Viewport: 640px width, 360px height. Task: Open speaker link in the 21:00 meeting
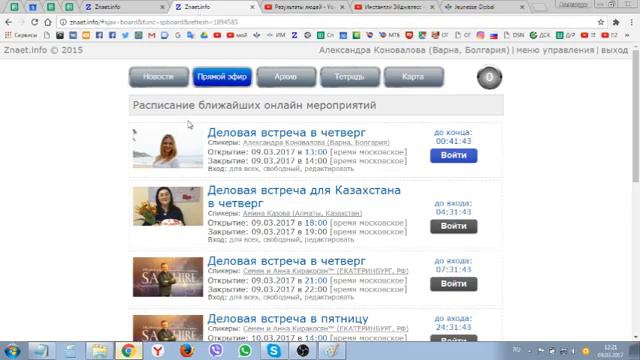coord(325,271)
